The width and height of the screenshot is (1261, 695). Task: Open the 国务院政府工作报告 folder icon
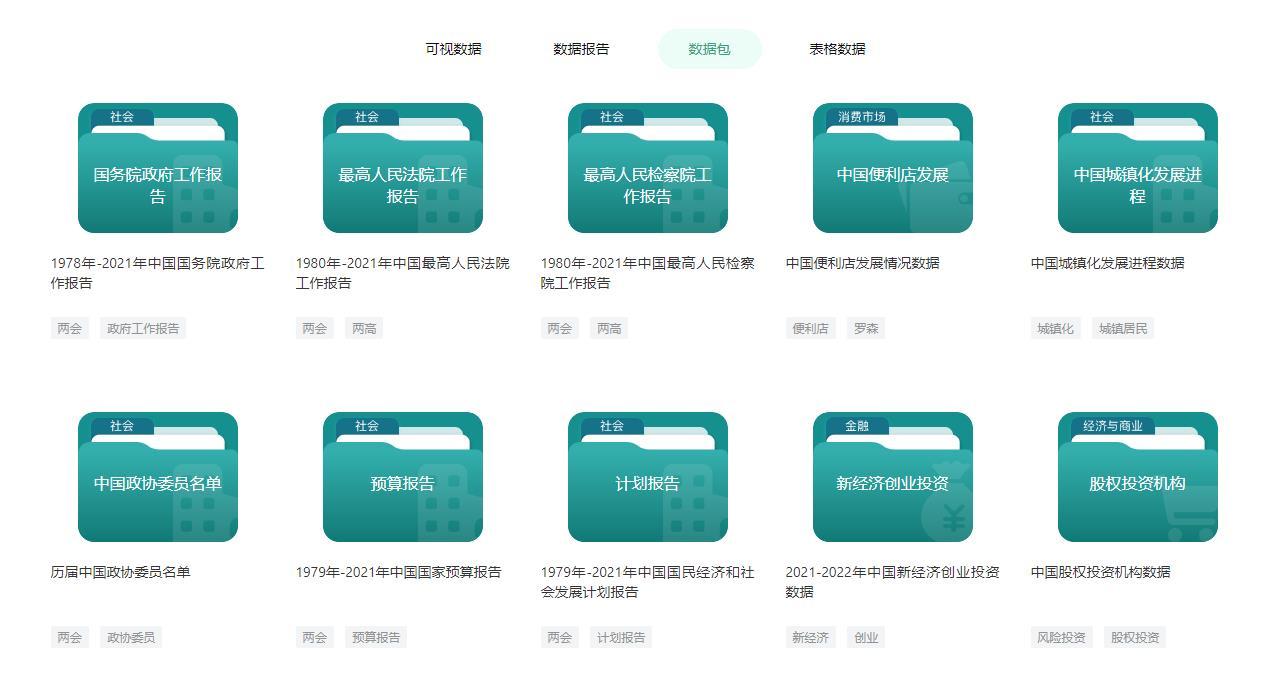158,168
